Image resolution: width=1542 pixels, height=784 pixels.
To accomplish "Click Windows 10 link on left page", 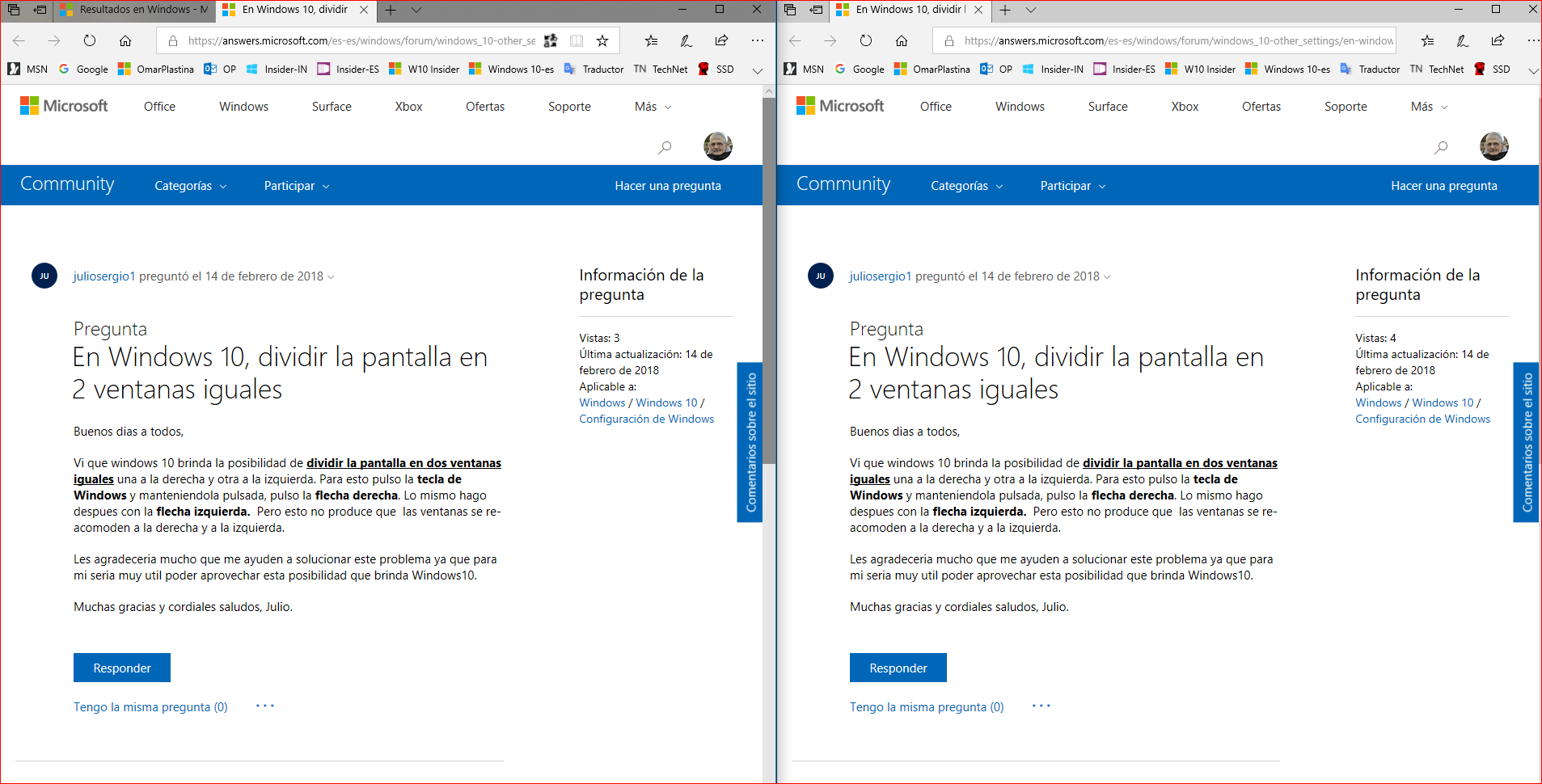I will point(666,403).
